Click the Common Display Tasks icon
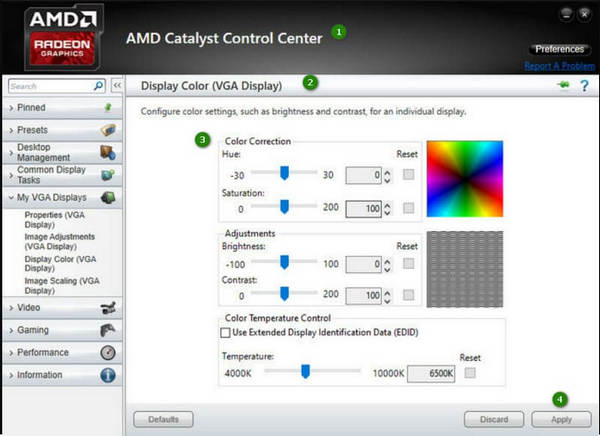 tap(108, 175)
